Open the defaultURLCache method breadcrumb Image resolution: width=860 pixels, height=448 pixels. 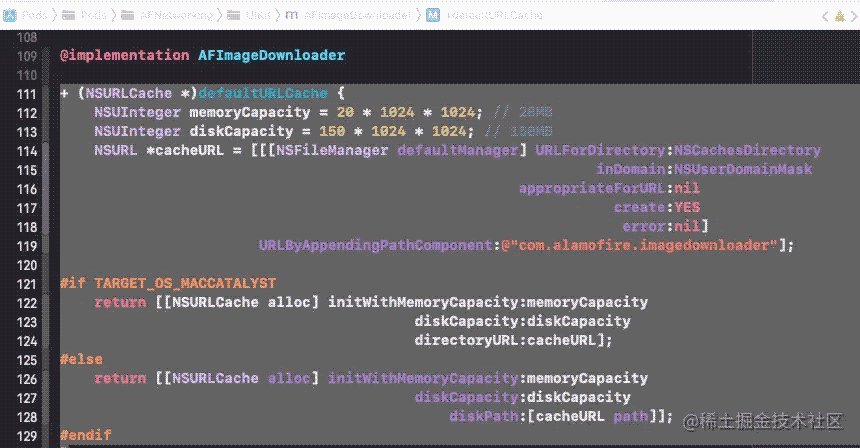pyautogui.click(x=495, y=15)
